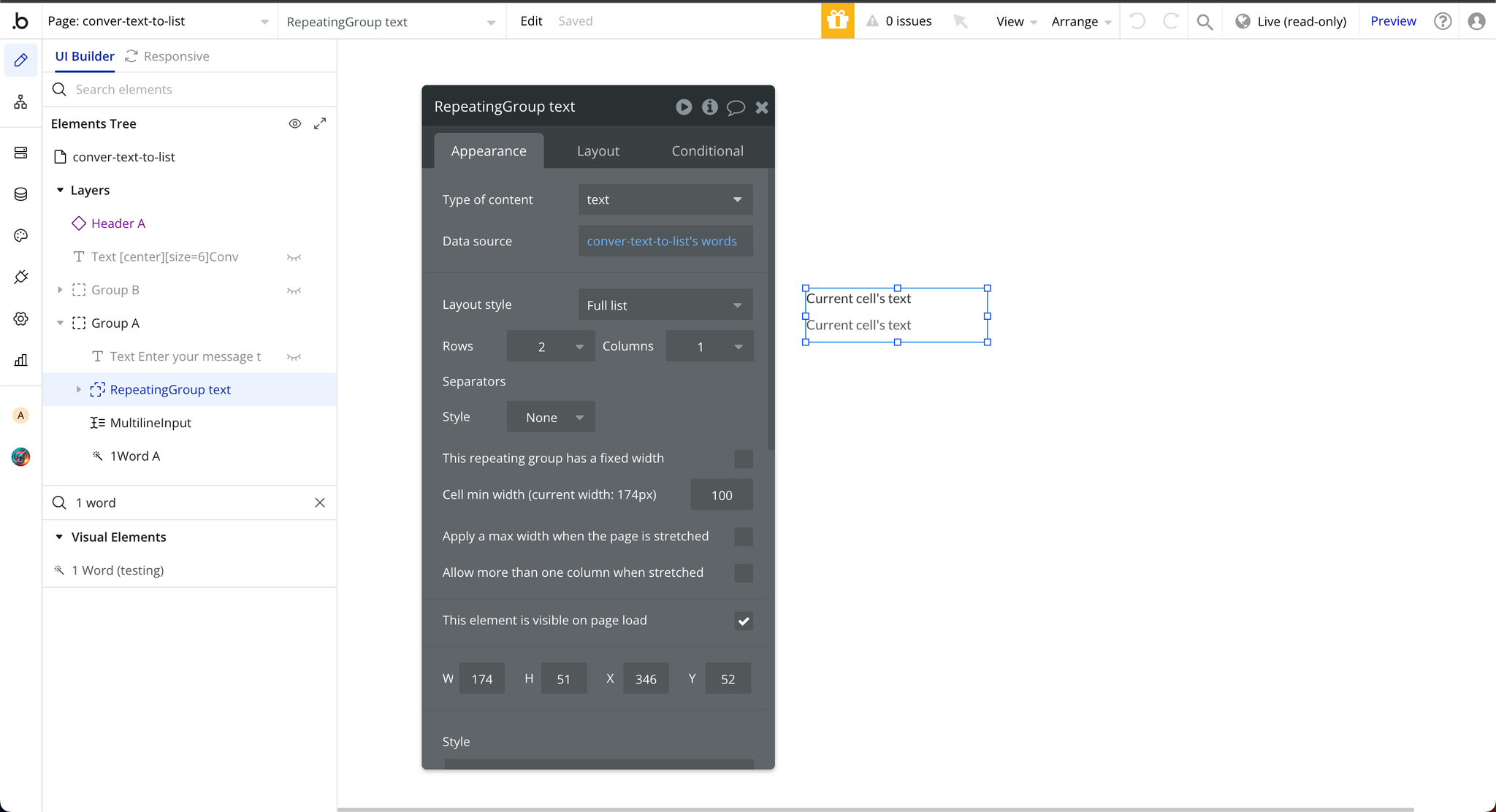Click the Cell min width input
Screen dimensions: 1496x812
(x=722, y=495)
